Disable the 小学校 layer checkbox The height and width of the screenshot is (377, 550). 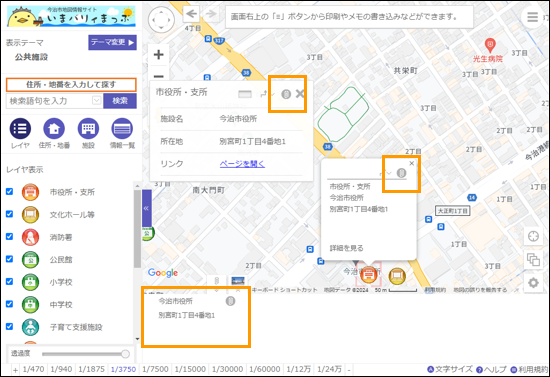(9, 282)
